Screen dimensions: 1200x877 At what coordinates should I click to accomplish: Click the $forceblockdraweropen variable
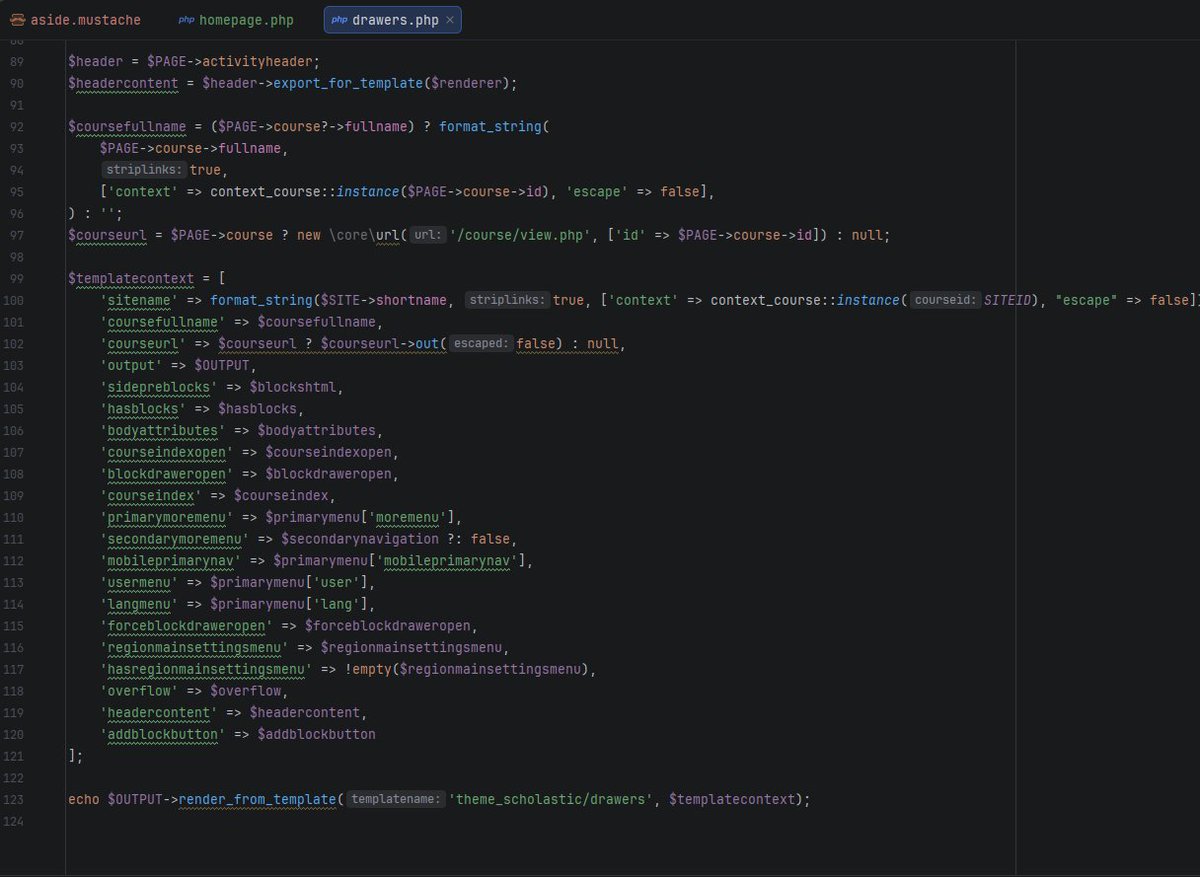tap(388, 626)
